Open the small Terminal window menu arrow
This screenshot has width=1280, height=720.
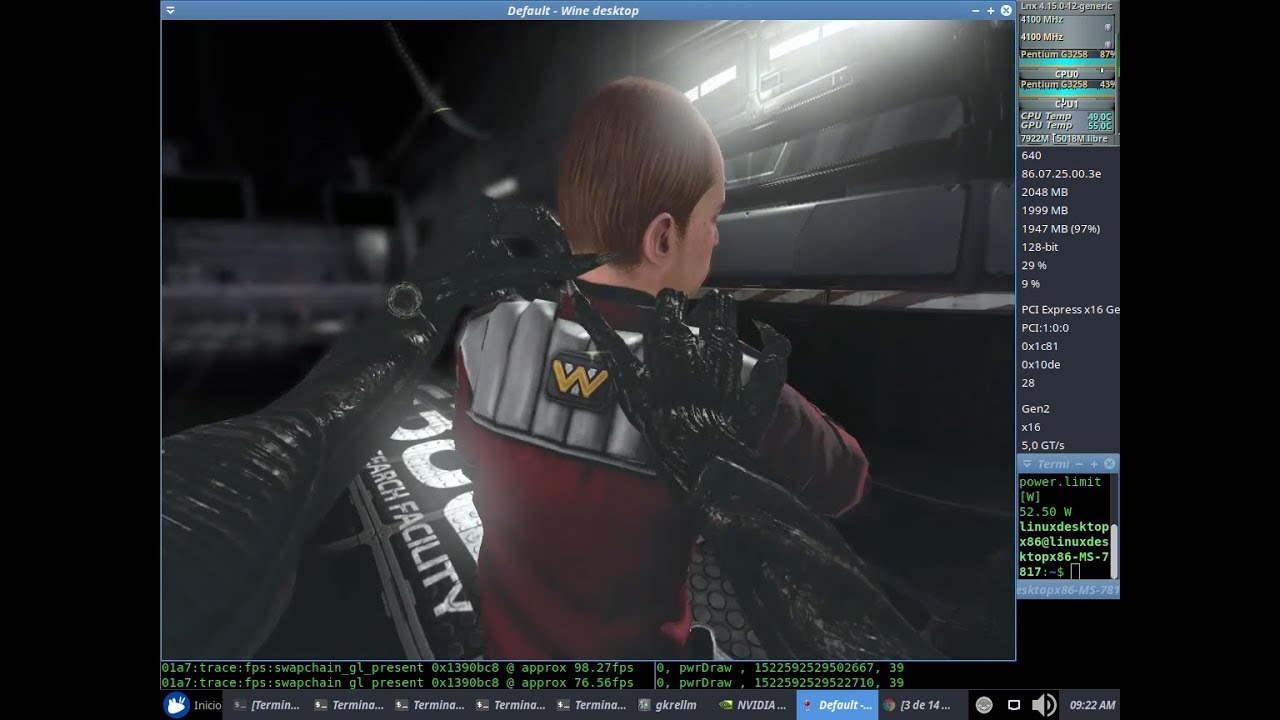[1026, 464]
